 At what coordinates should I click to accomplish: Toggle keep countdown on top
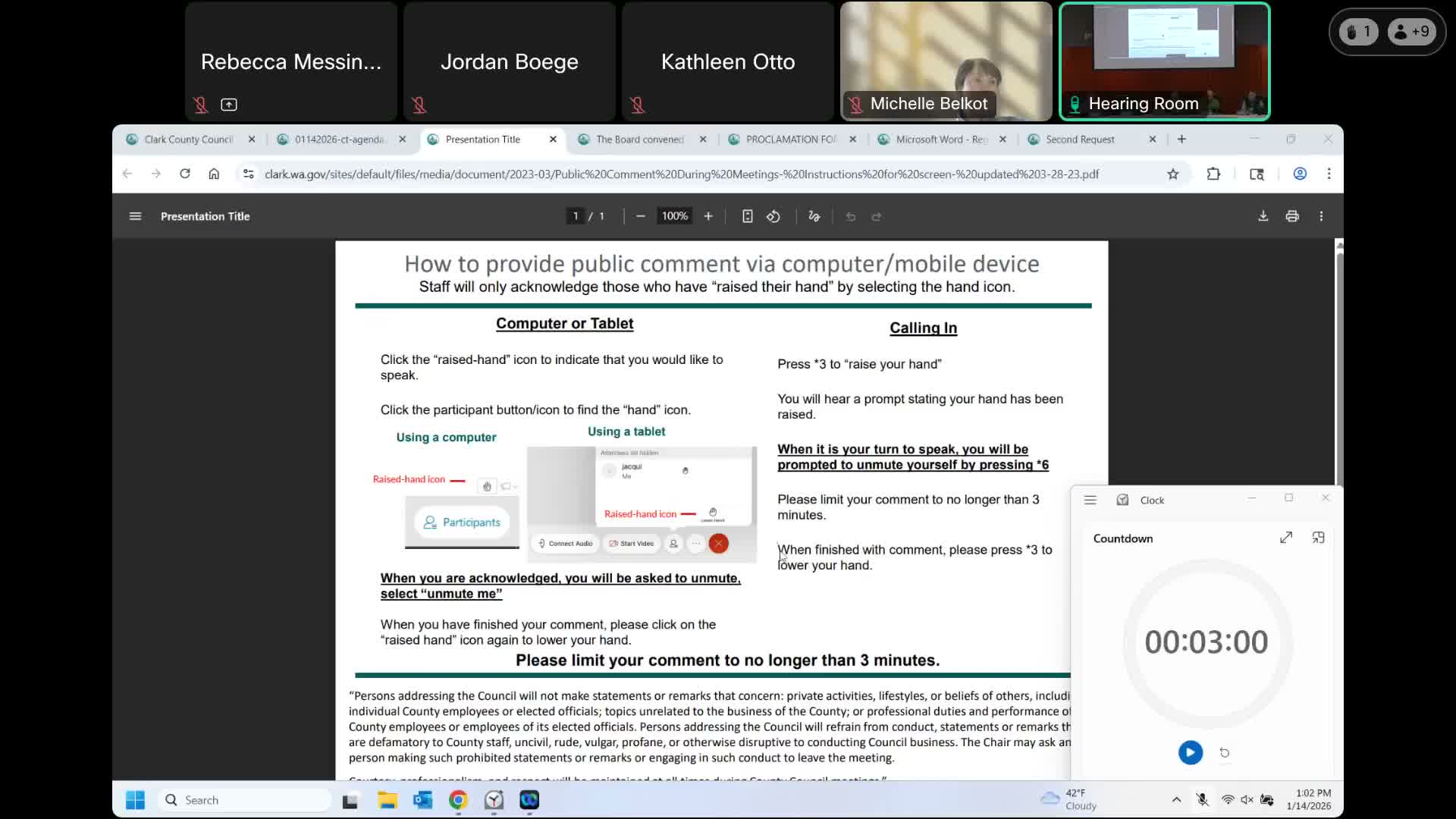click(x=1318, y=538)
